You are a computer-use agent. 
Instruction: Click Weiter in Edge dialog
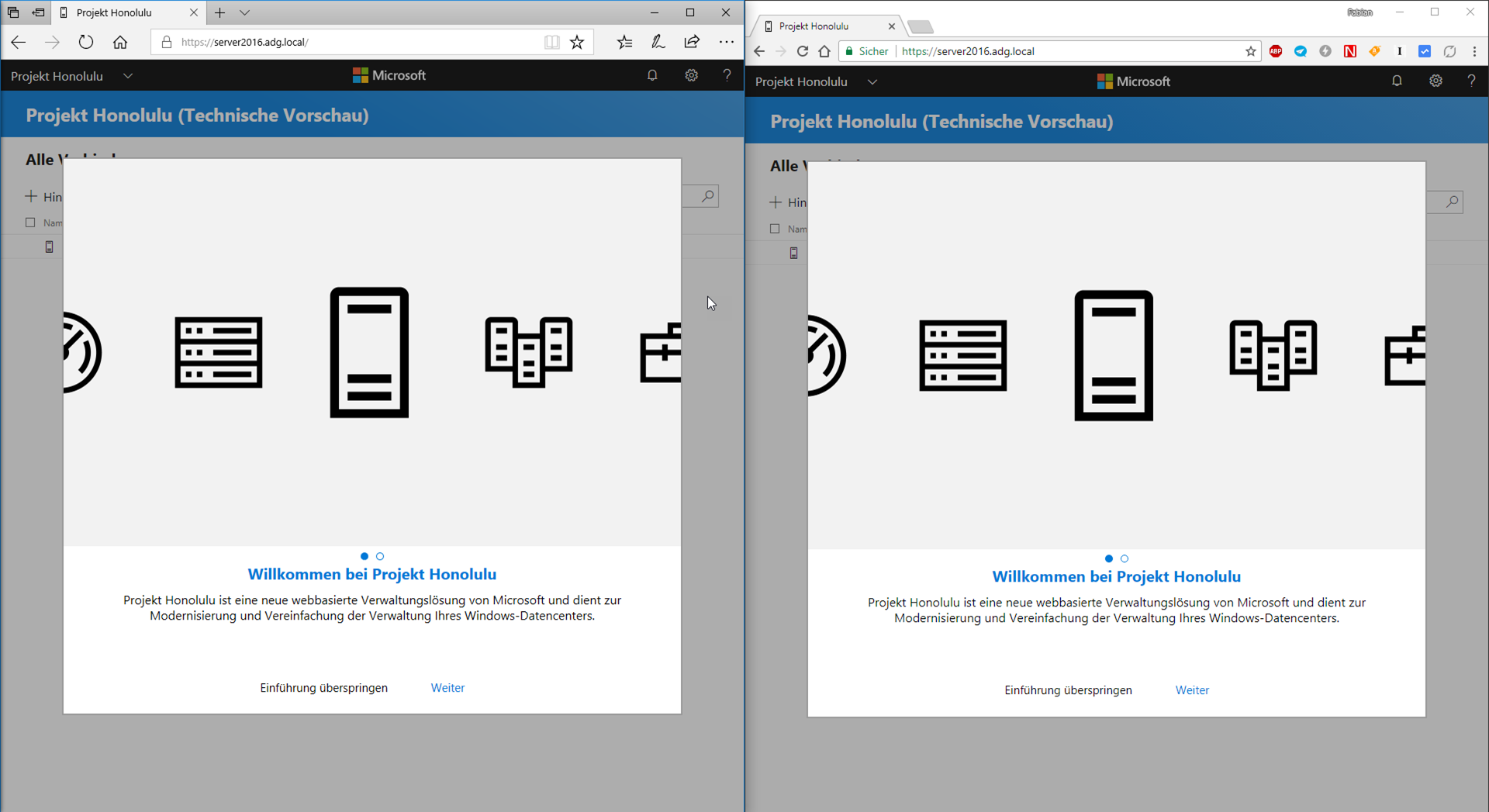[x=447, y=688]
